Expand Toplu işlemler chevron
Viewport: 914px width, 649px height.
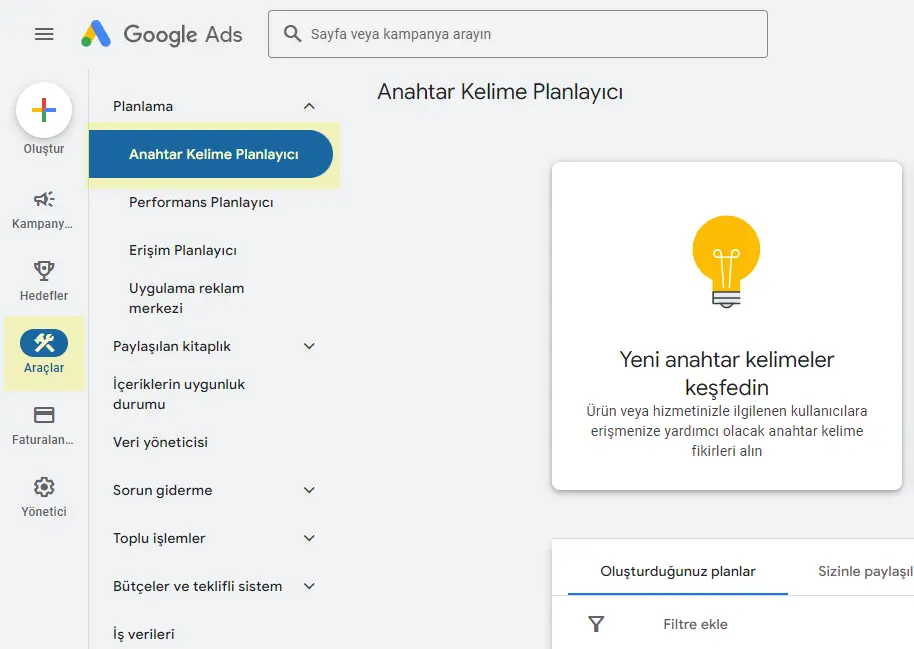click(309, 538)
